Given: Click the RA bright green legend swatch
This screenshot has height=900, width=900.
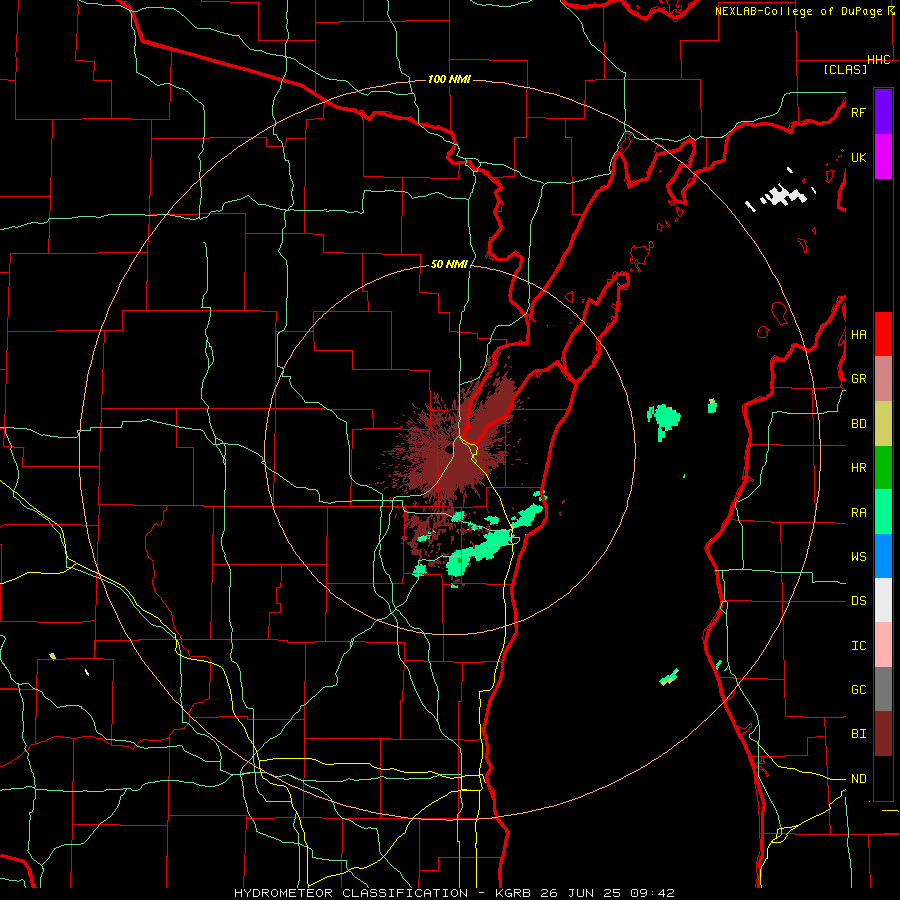Looking at the screenshot, I should [x=883, y=512].
